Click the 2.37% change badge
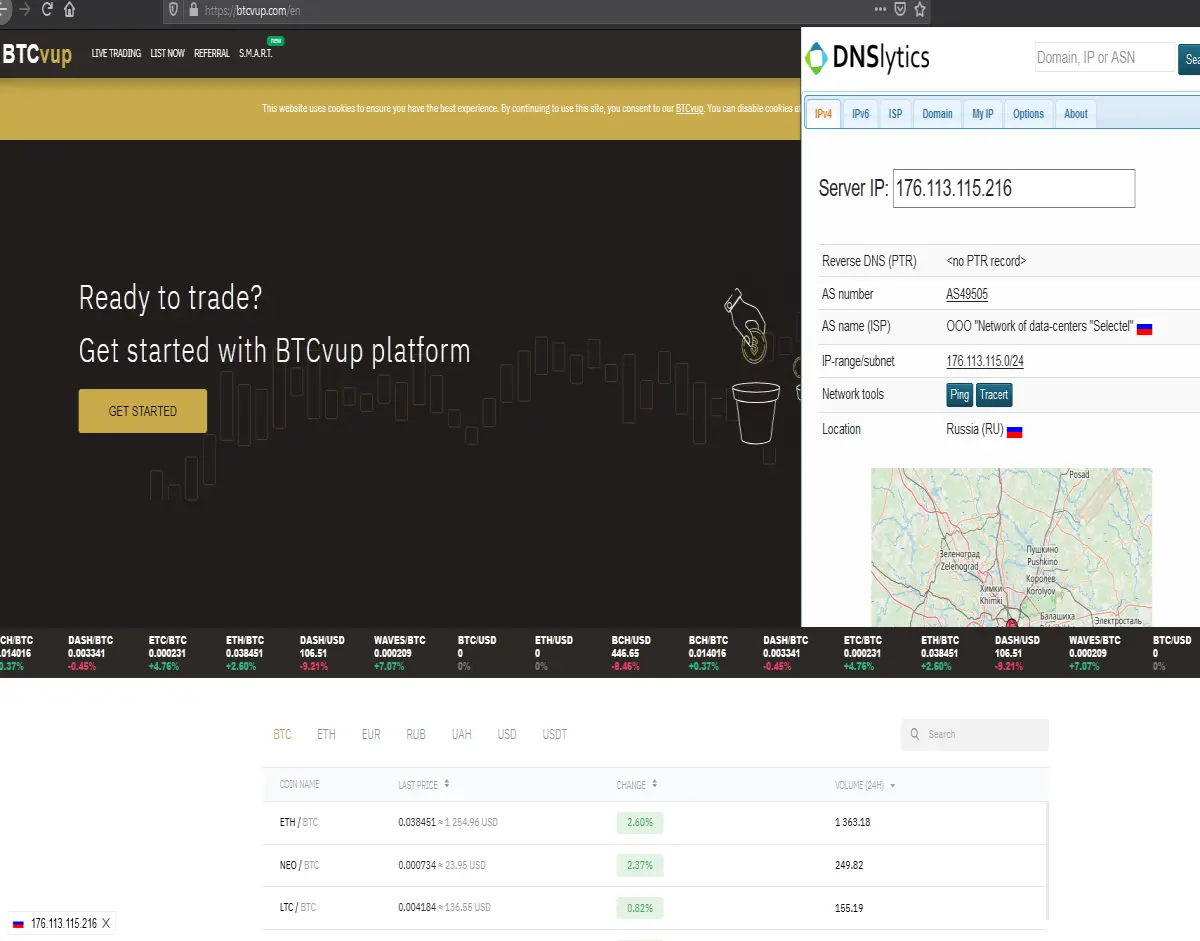1200x941 pixels. tap(640, 865)
